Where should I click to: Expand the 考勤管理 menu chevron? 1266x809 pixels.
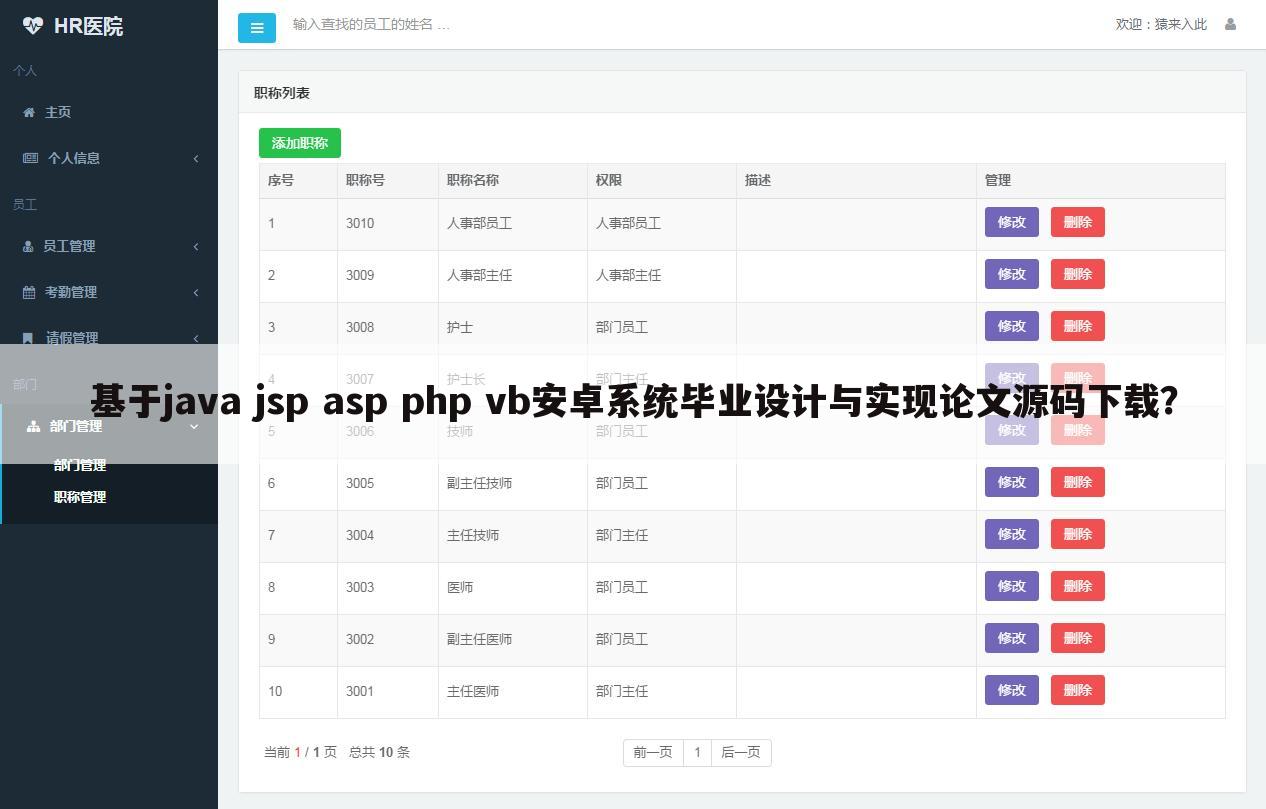tap(196, 292)
